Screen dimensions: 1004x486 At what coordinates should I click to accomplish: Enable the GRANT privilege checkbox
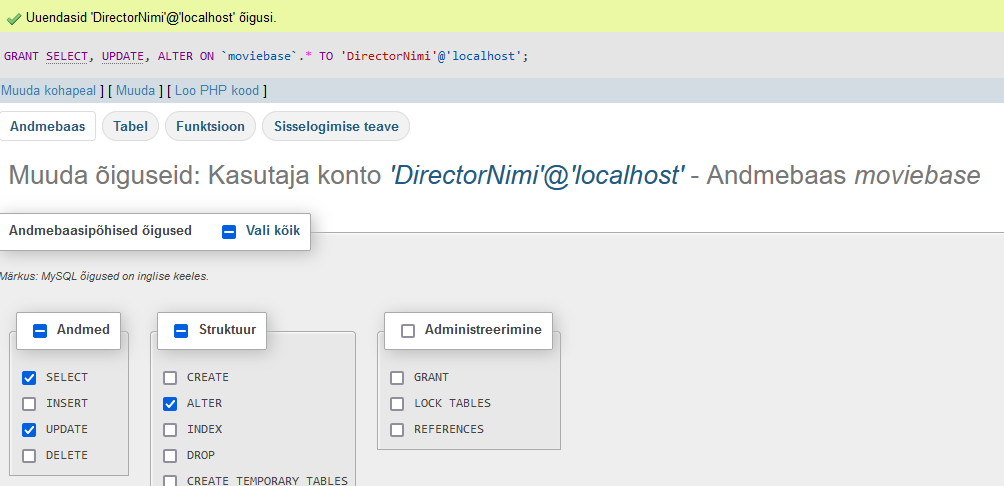[397, 378]
